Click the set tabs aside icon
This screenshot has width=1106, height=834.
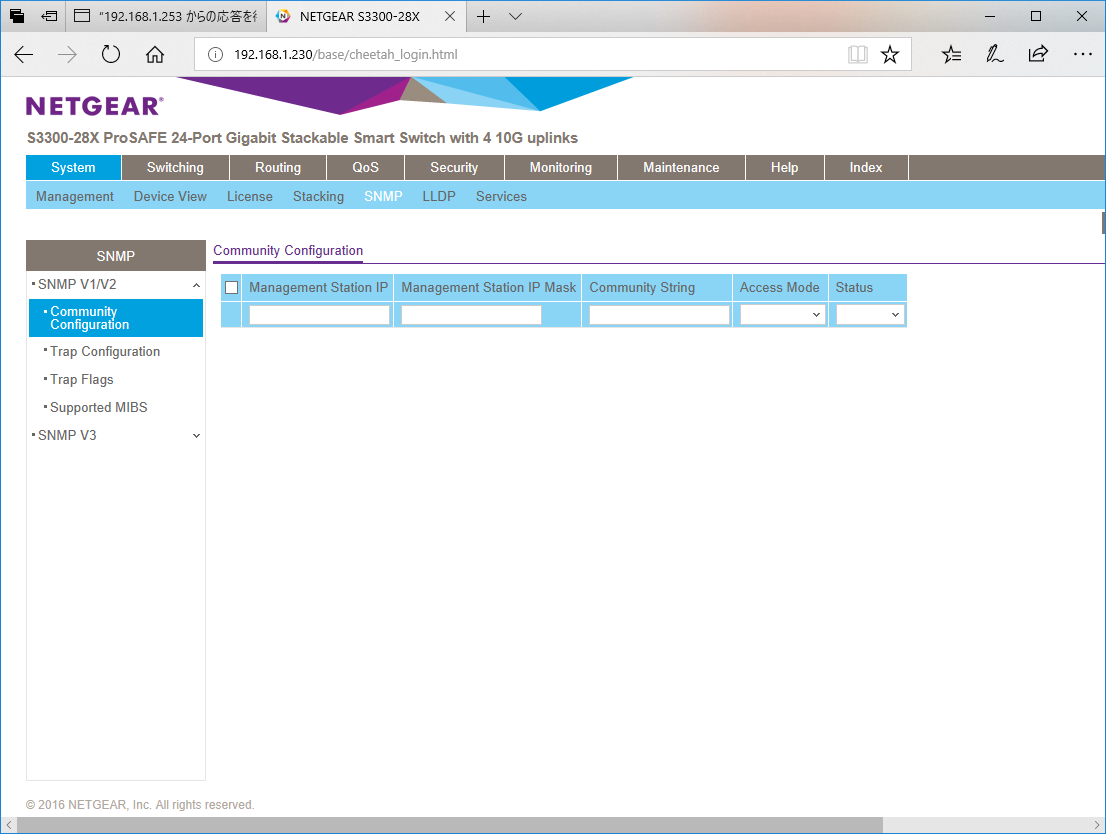(x=49, y=16)
